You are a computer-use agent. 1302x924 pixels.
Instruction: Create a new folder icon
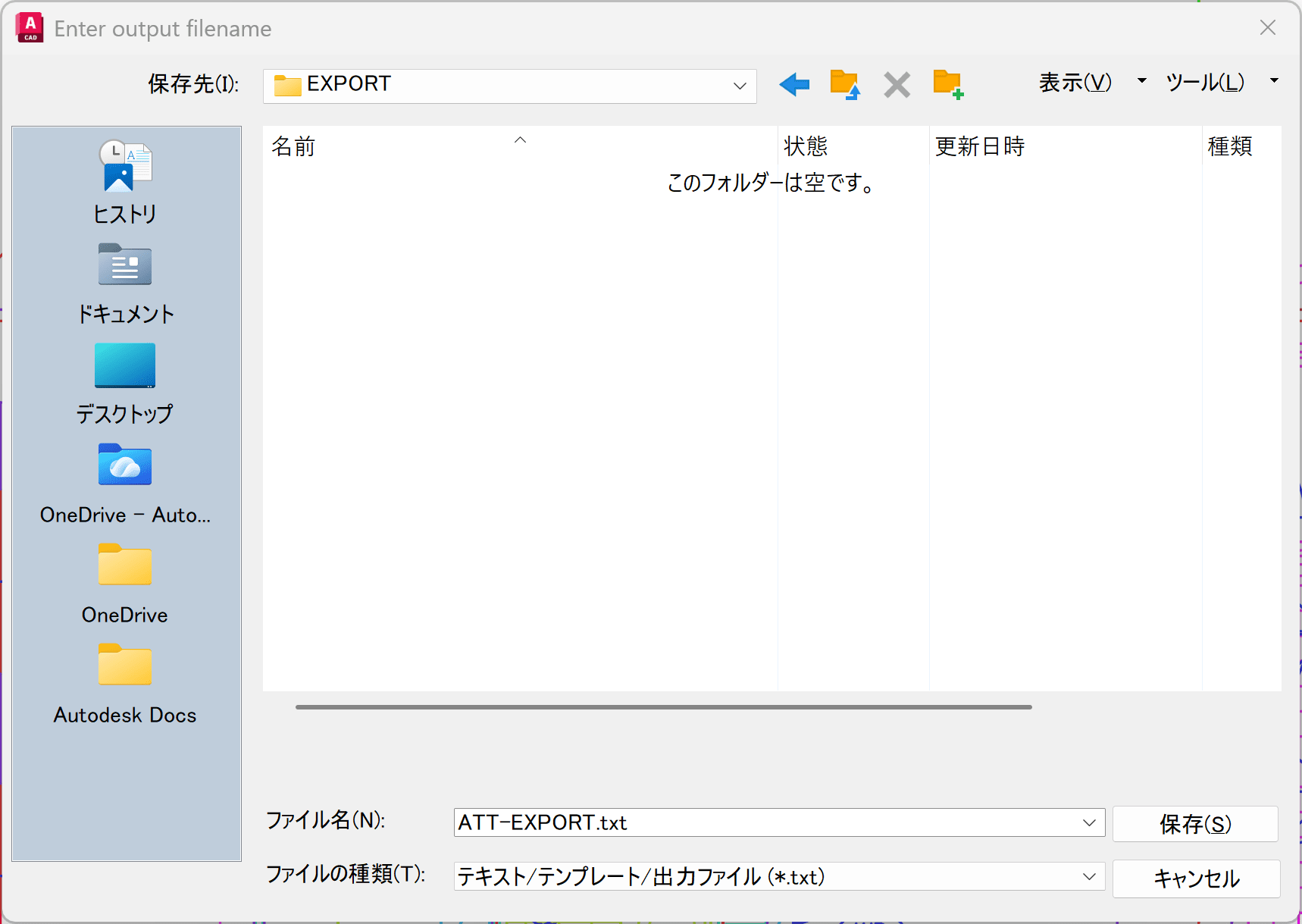pos(948,84)
